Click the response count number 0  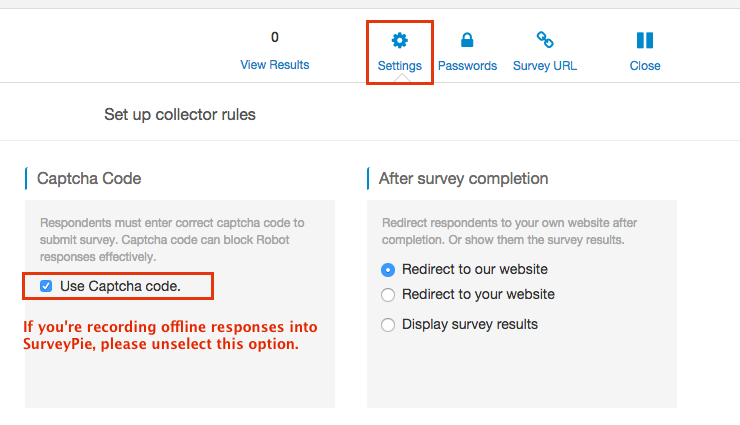[275, 38]
